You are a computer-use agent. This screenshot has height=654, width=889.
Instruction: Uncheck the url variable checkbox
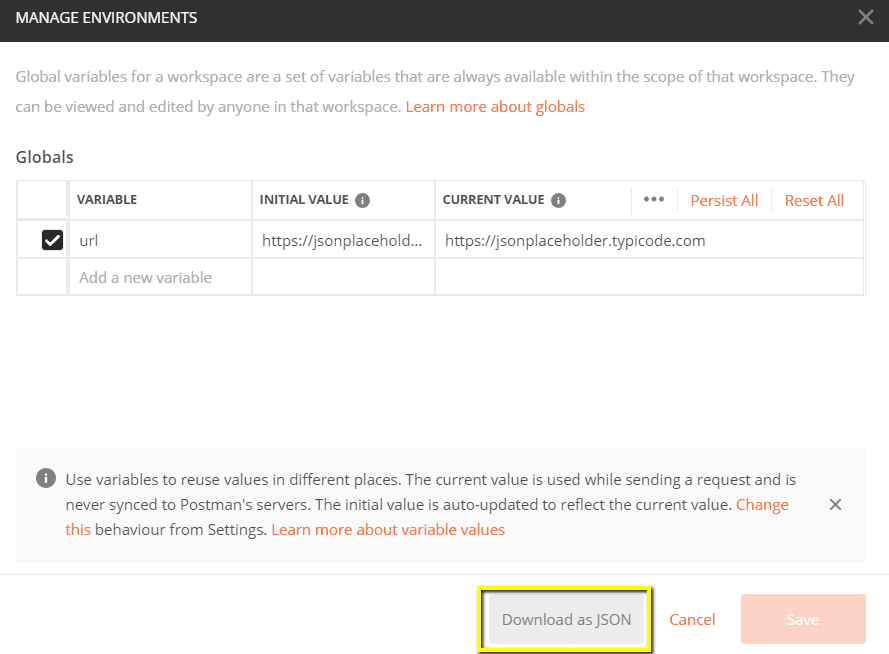tap(52, 240)
